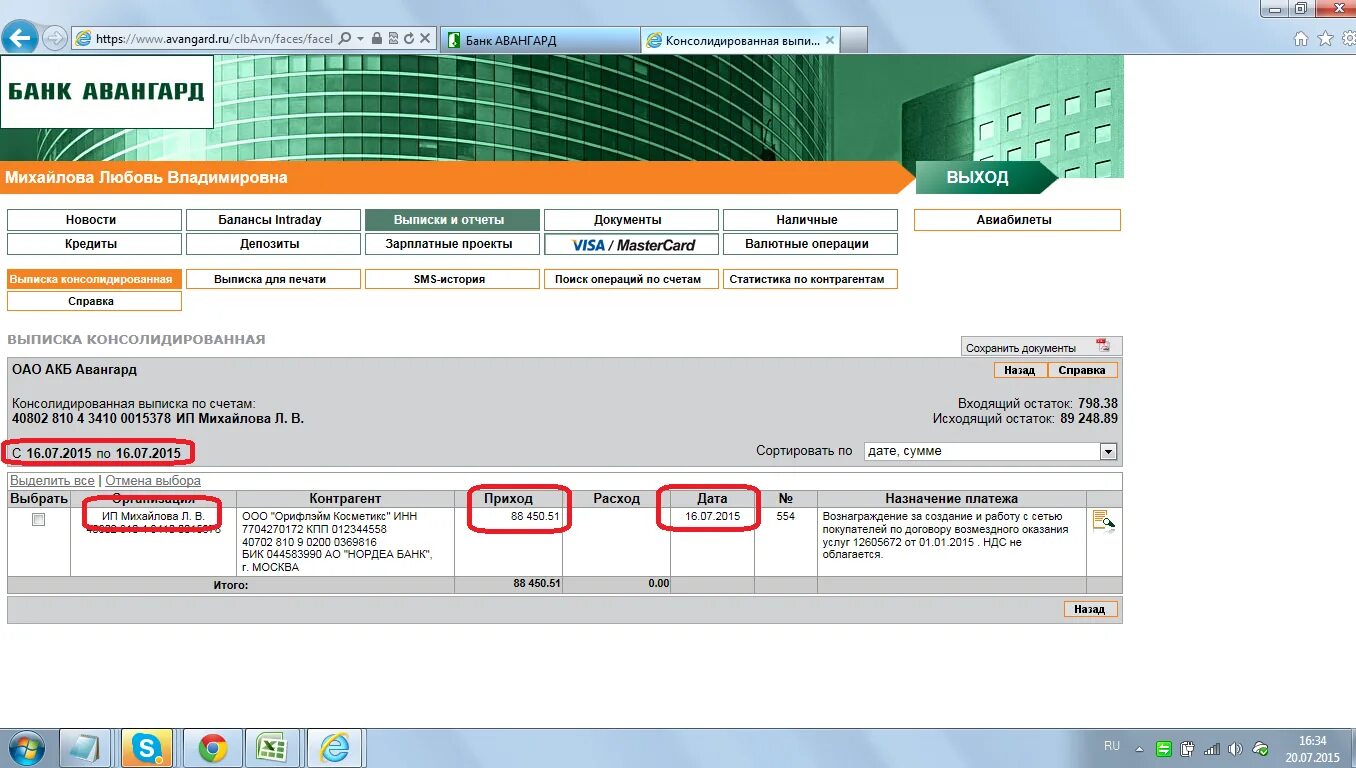The image size is (1356, 768).
Task: Click the date cell 16.07.2015
Action: [x=712, y=541]
